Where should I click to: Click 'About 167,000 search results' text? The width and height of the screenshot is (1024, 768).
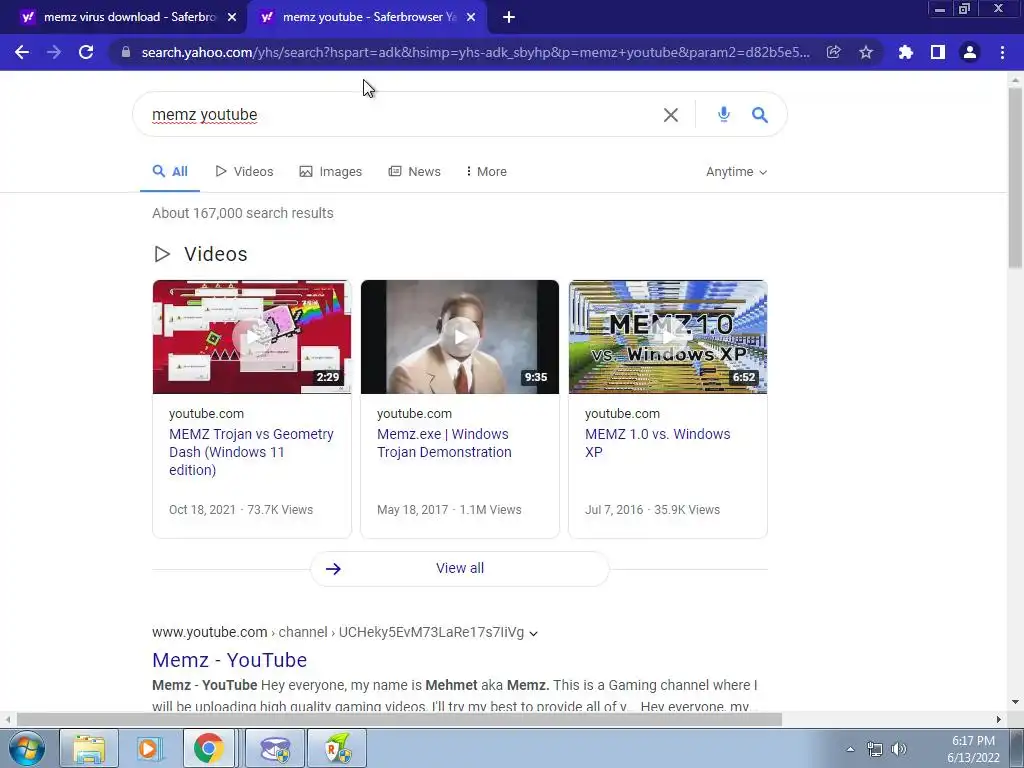[243, 214]
